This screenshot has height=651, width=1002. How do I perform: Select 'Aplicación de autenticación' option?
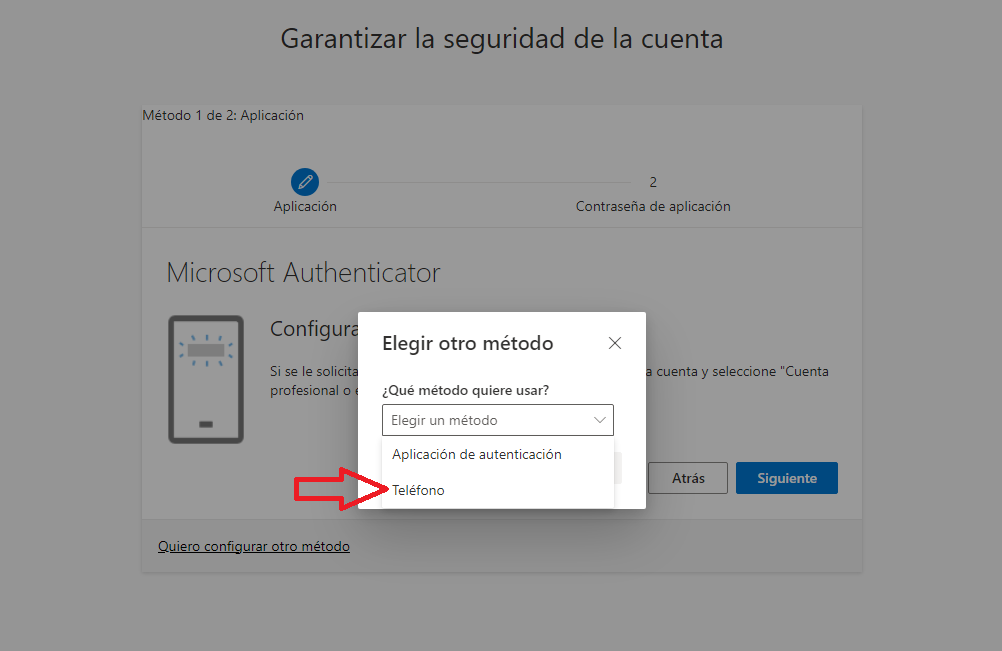coord(498,454)
